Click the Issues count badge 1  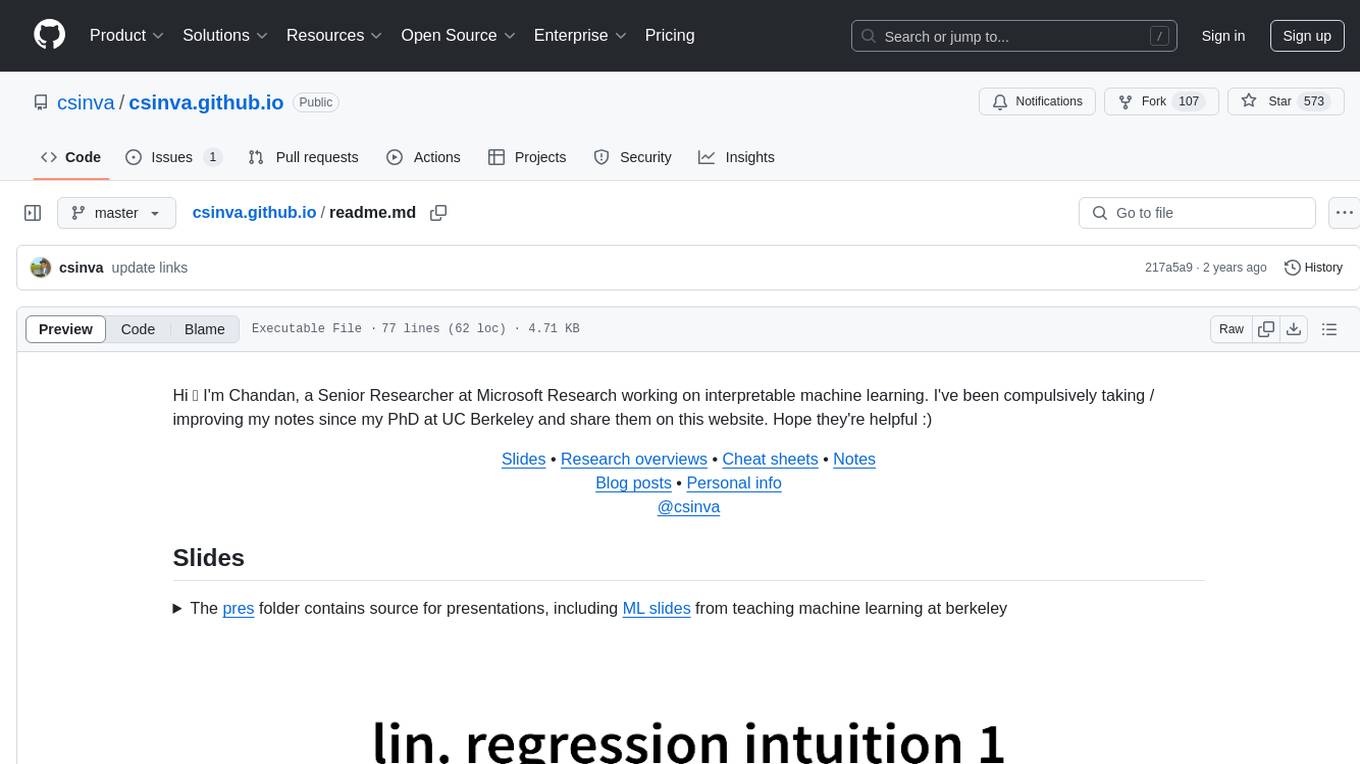[x=212, y=157]
